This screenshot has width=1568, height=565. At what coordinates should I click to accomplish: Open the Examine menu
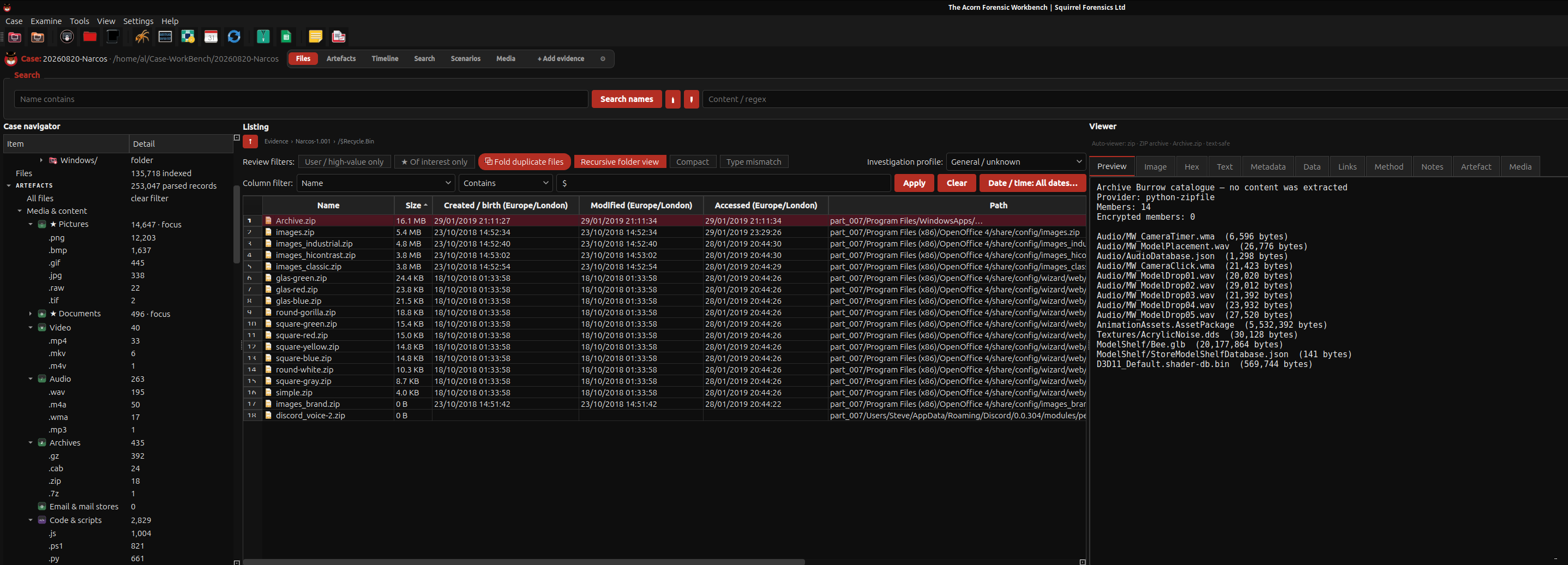[46, 21]
